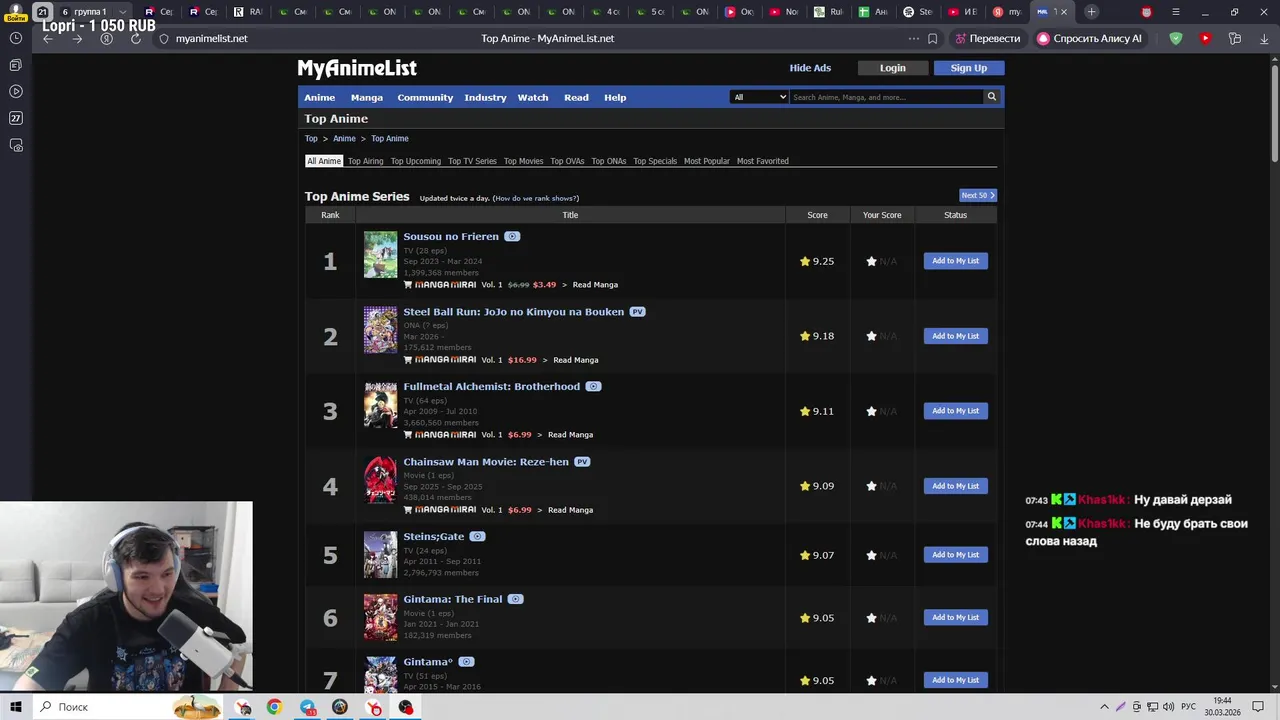Select the All Anime tab

[324, 161]
